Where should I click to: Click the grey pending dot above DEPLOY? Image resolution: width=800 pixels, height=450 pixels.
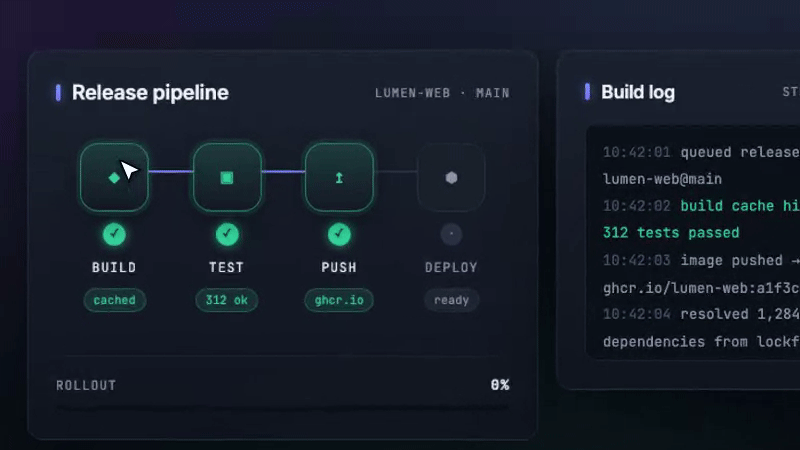click(x=452, y=234)
